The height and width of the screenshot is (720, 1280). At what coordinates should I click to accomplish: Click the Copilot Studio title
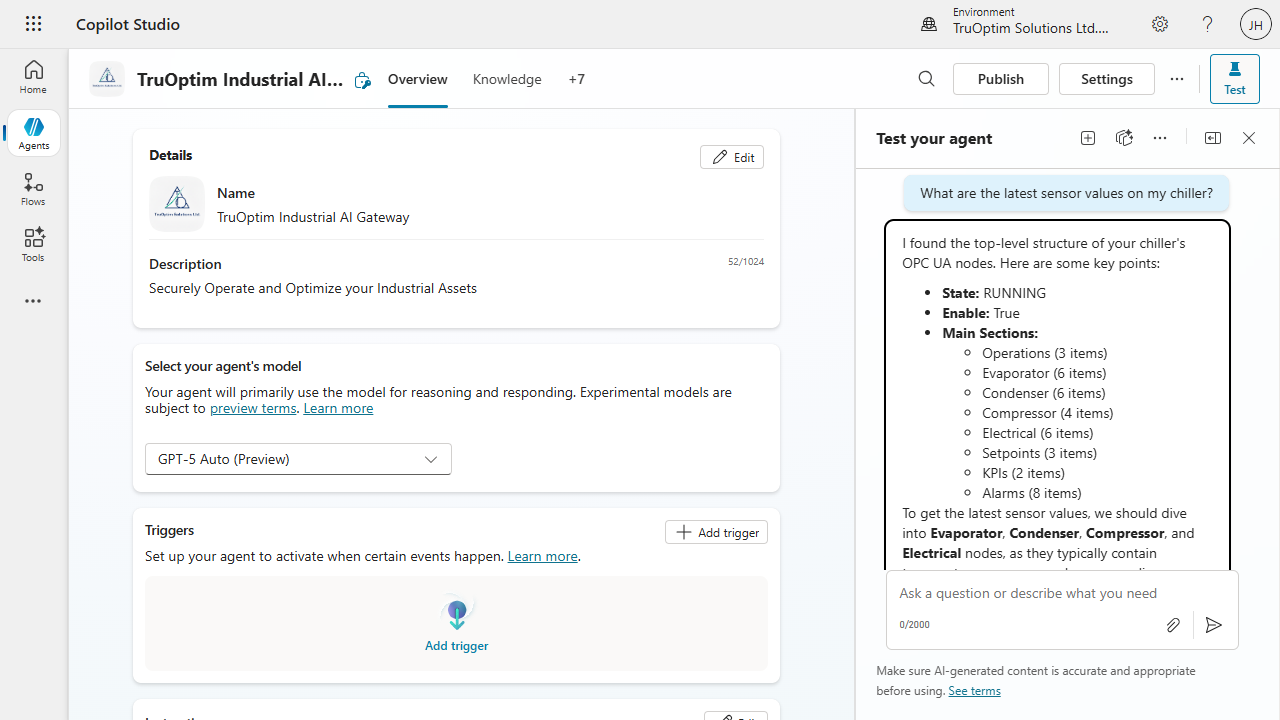pos(128,24)
